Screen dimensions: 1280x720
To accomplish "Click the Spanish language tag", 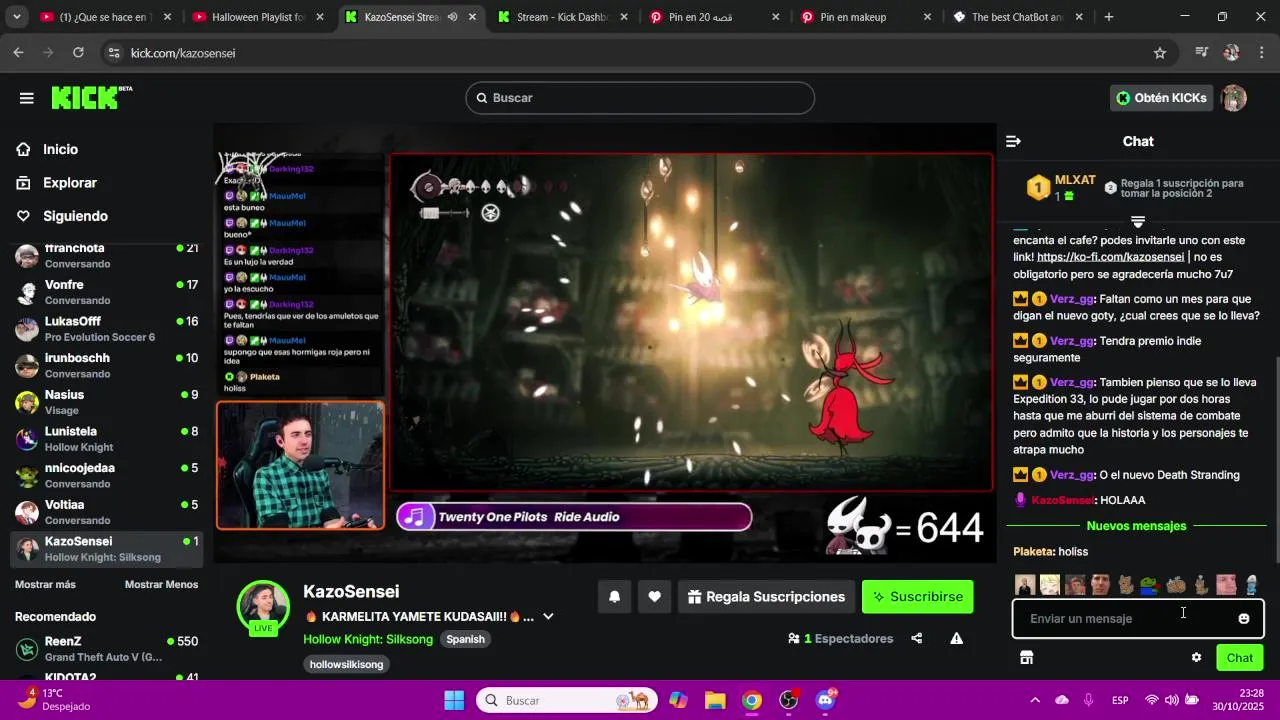I will (x=465, y=639).
